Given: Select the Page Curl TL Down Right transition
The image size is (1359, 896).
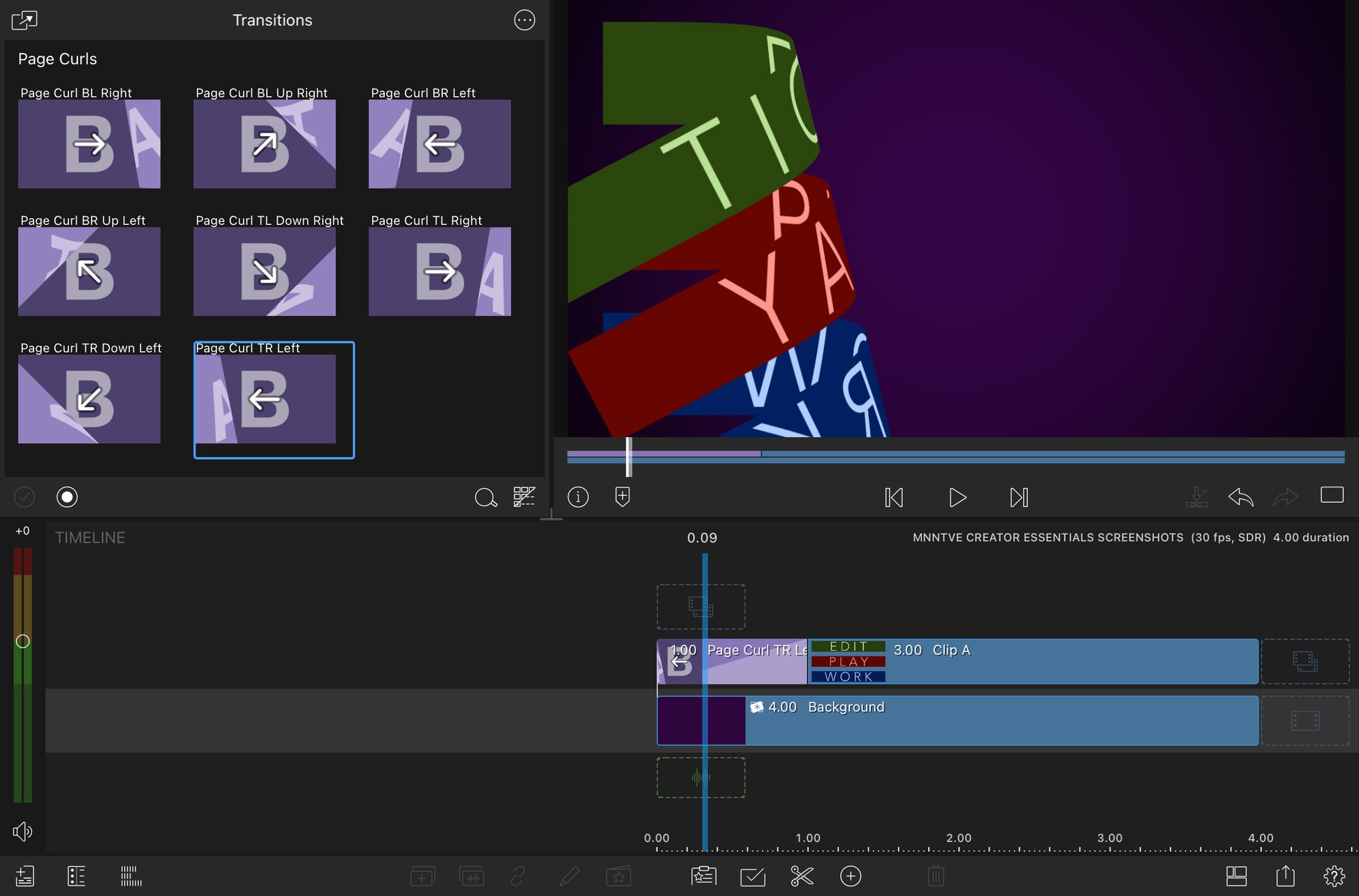Looking at the screenshot, I should [x=265, y=272].
